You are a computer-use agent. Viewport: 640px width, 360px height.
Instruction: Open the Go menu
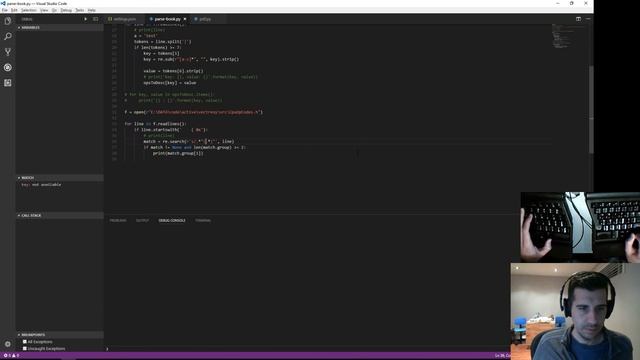pyautogui.click(x=54, y=10)
